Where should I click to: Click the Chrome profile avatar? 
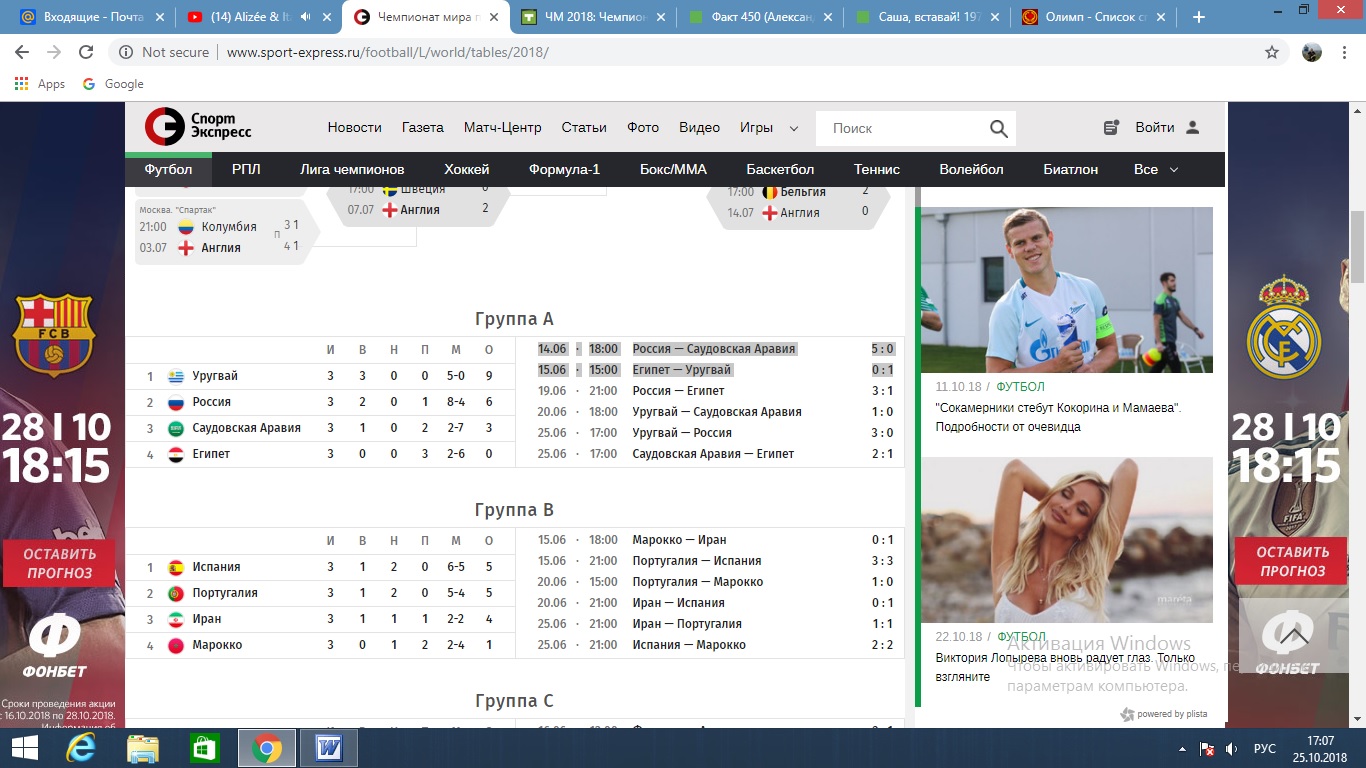coord(1312,52)
